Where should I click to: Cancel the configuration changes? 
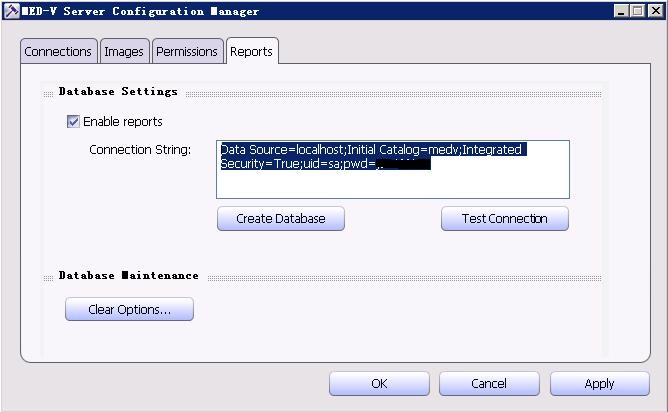(x=489, y=383)
